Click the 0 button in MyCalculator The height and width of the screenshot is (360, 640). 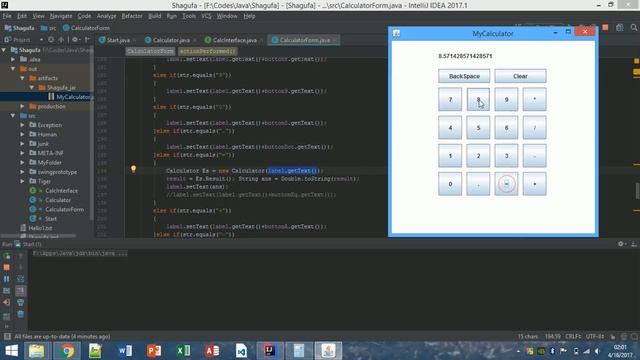(450, 184)
